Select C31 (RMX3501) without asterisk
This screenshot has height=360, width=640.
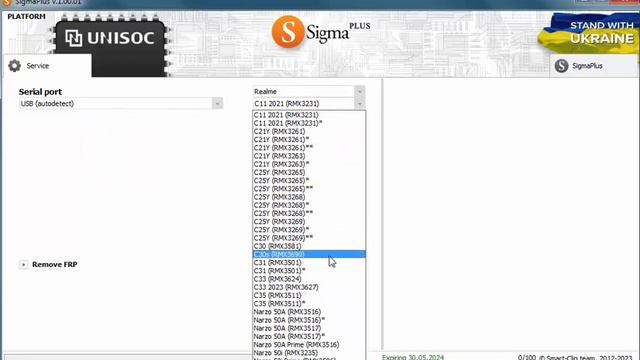pyautogui.click(x=309, y=262)
